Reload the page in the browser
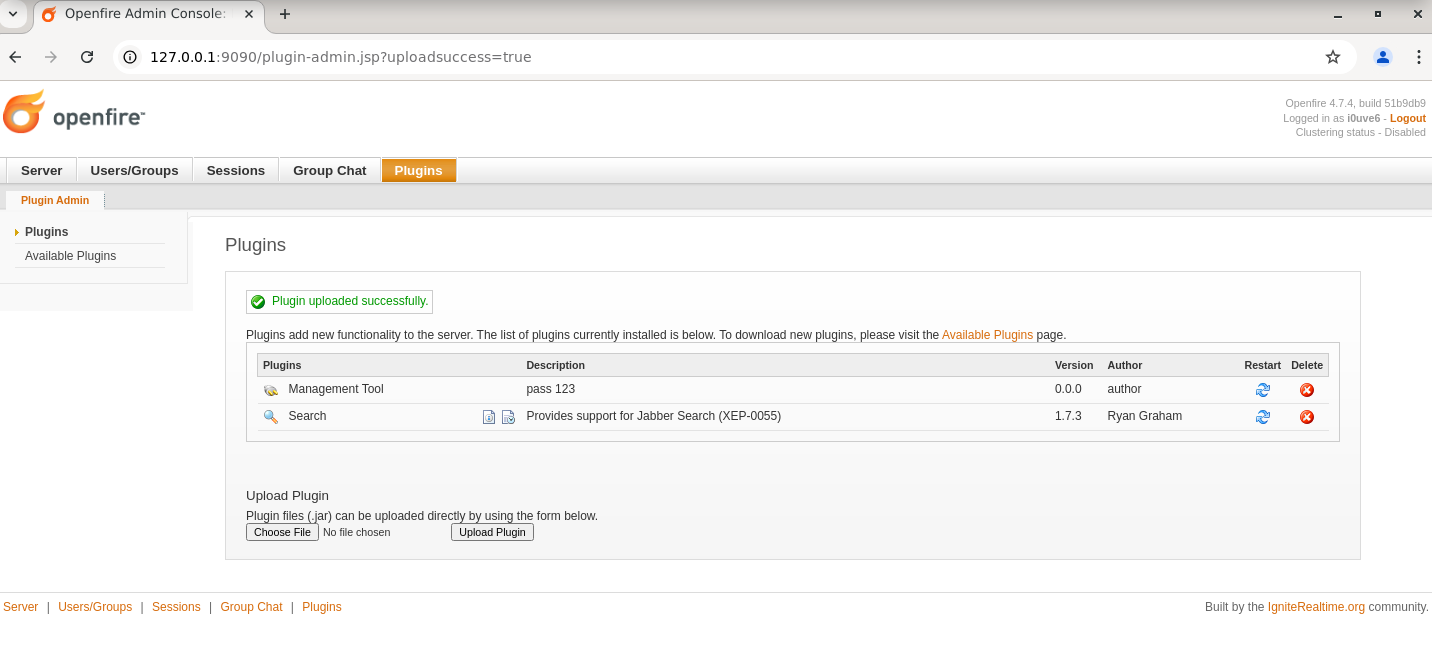The image size is (1432, 664). [x=87, y=57]
